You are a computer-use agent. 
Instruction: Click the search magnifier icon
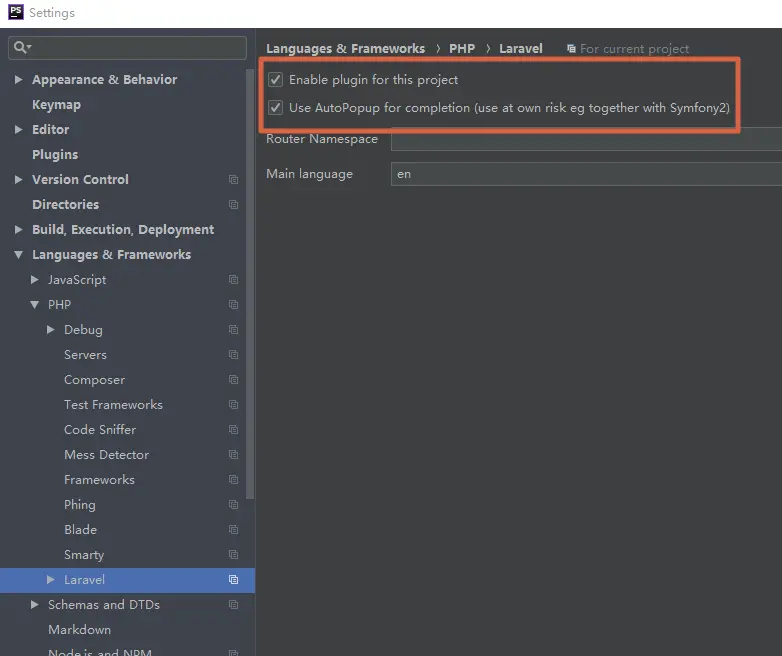click(x=21, y=47)
